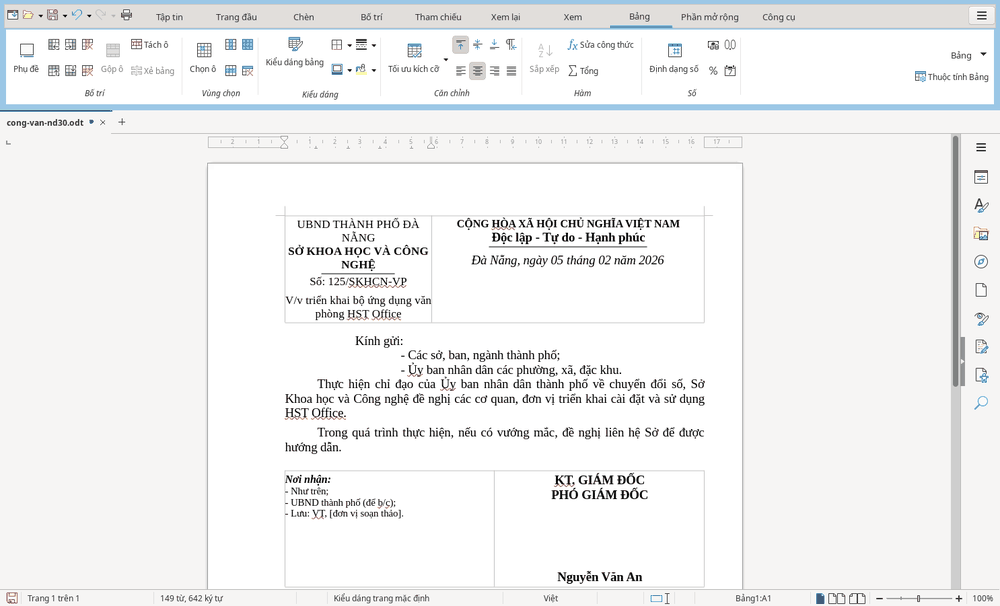Click the Print icon
Viewport: 1000px width, 606px height.
click(x=126, y=15)
